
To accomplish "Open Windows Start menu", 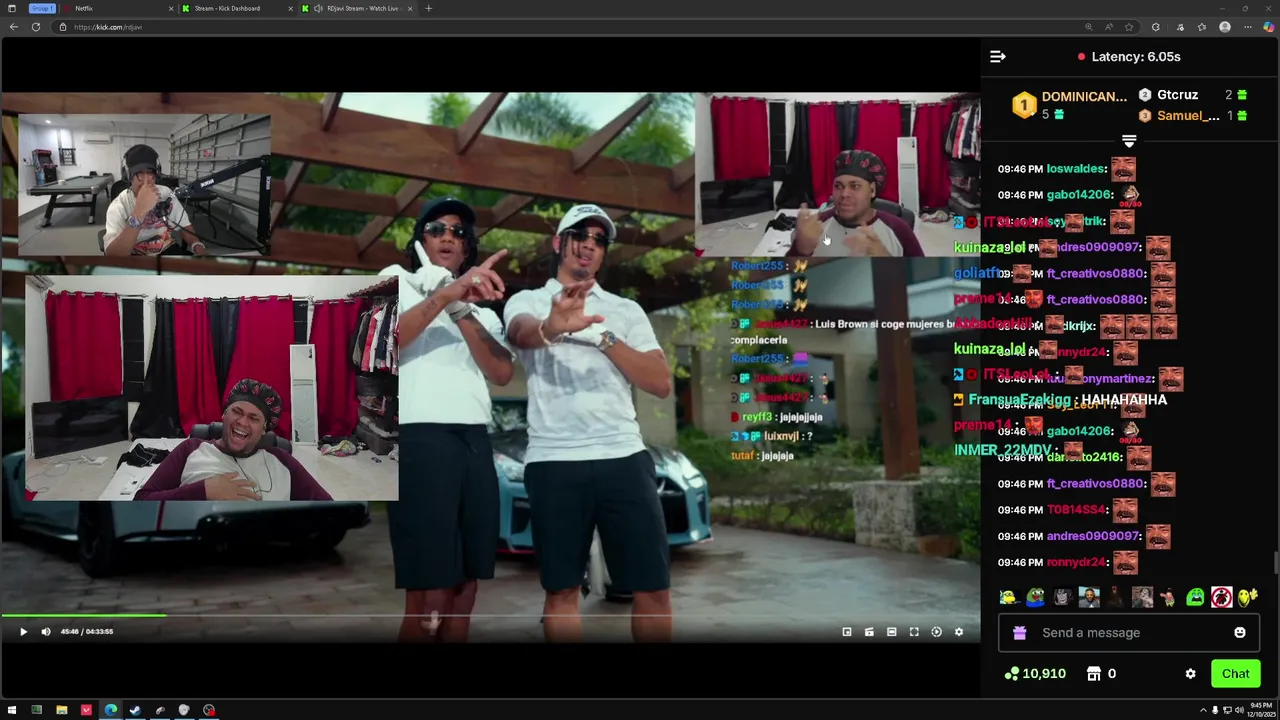I will point(12,710).
